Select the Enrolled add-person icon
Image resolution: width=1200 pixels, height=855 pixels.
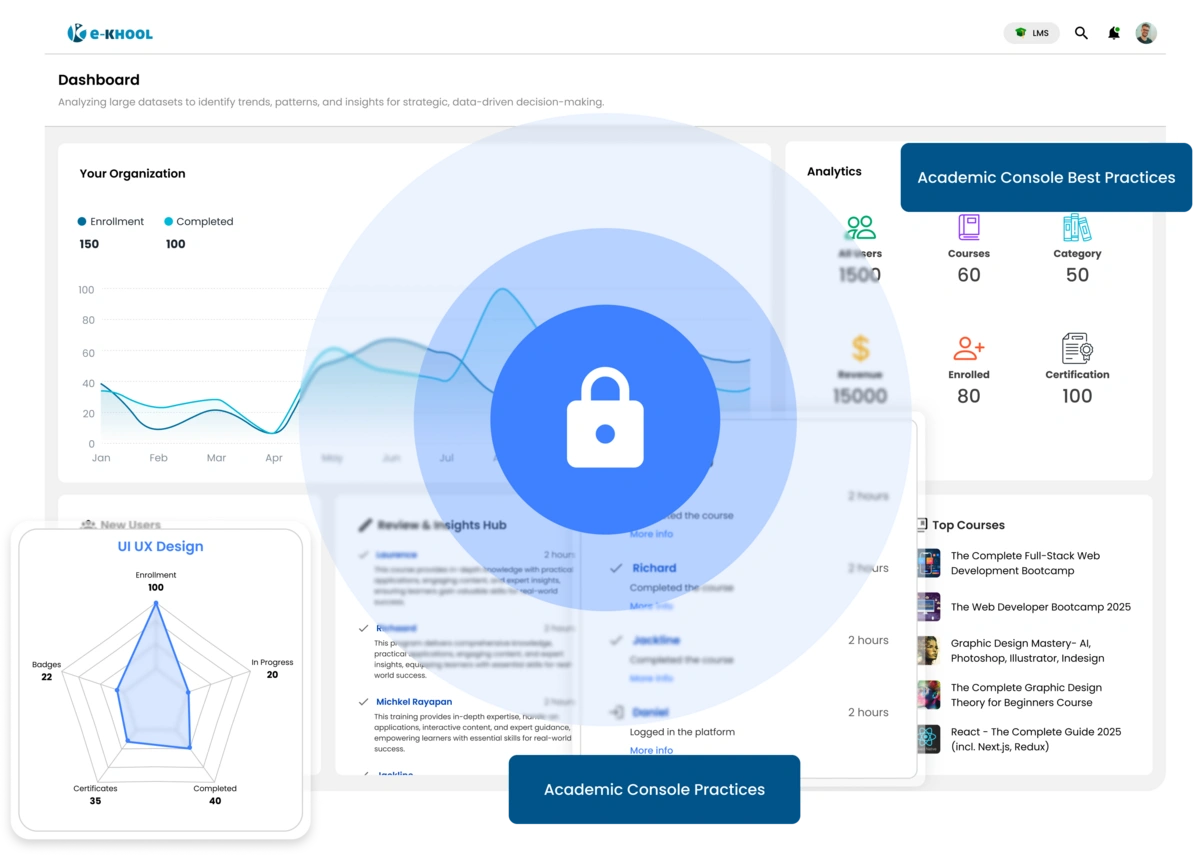click(968, 349)
